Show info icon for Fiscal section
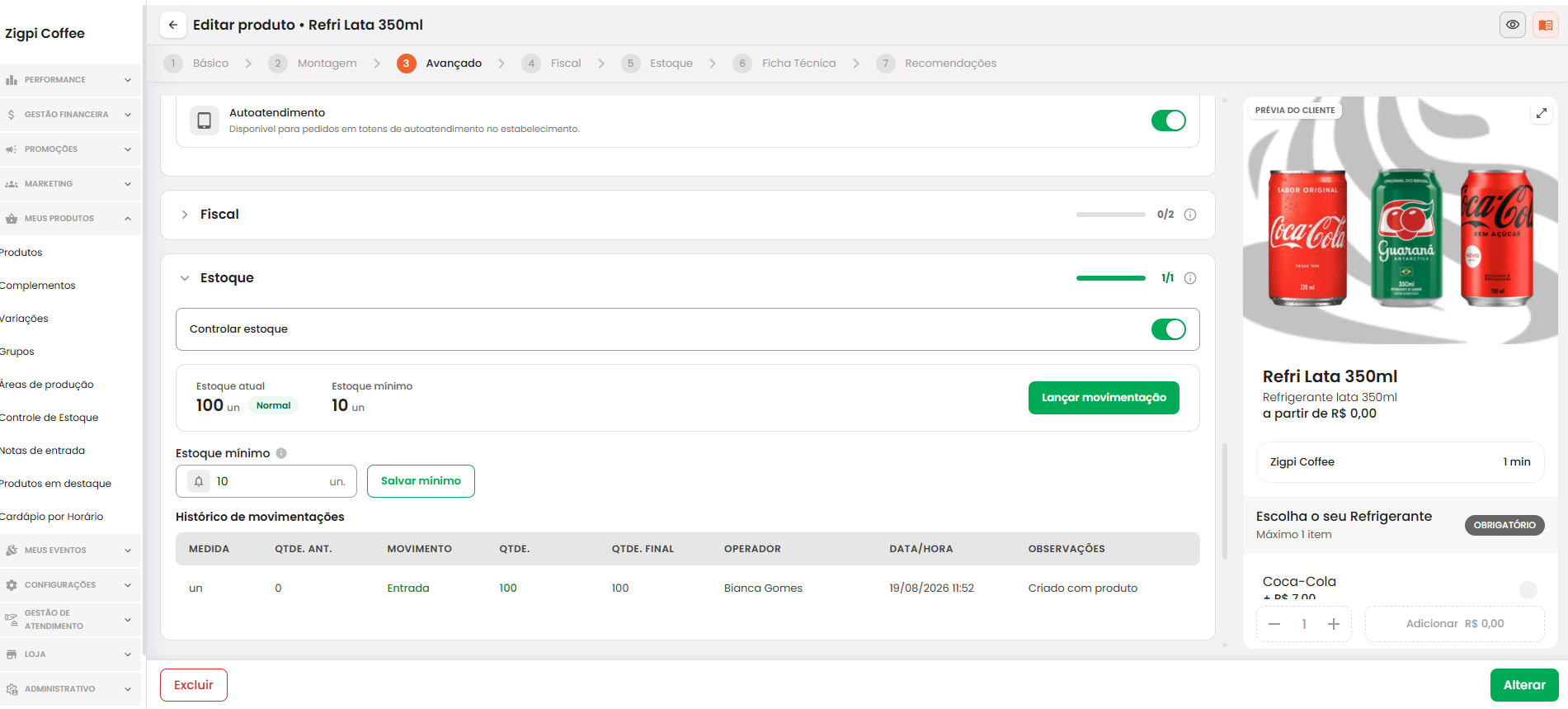This screenshot has height=709, width=1568. coord(1190,215)
